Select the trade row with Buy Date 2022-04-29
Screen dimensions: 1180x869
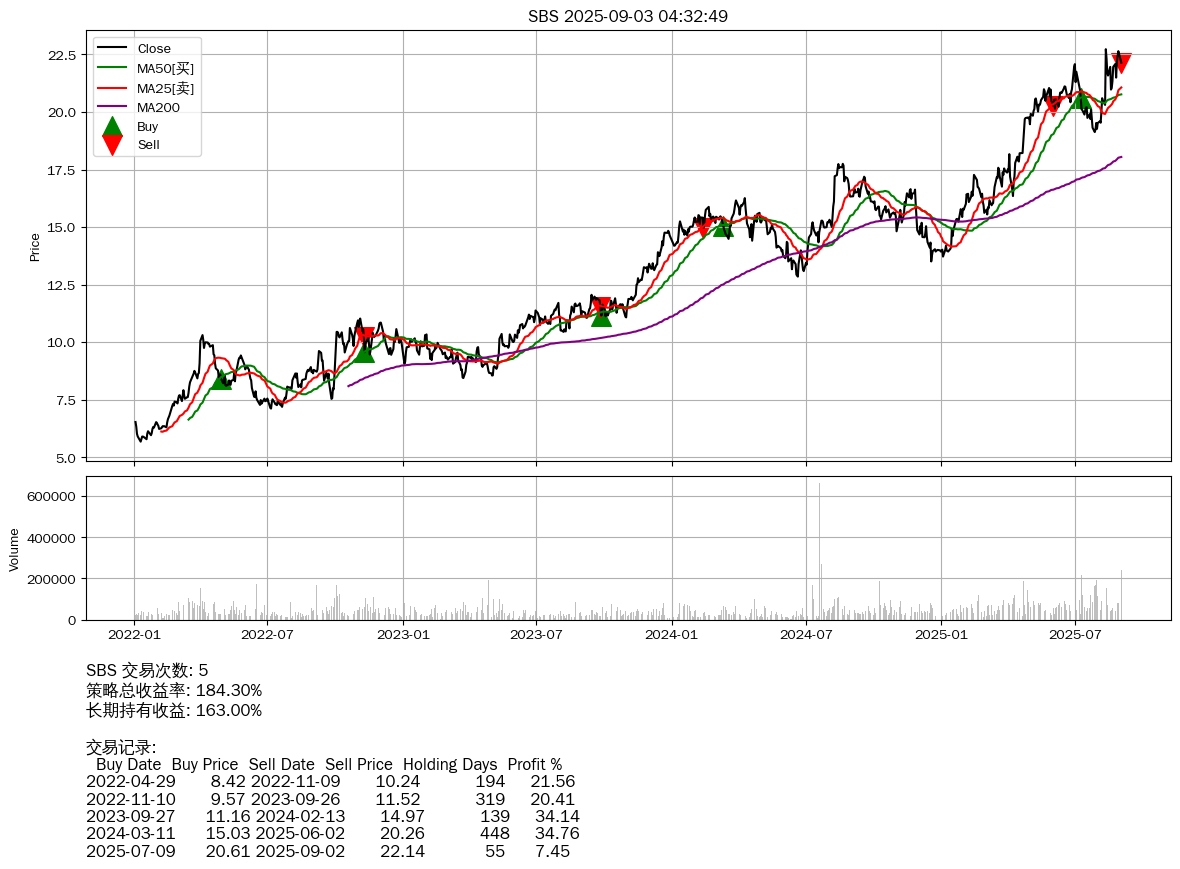[x=330, y=781]
